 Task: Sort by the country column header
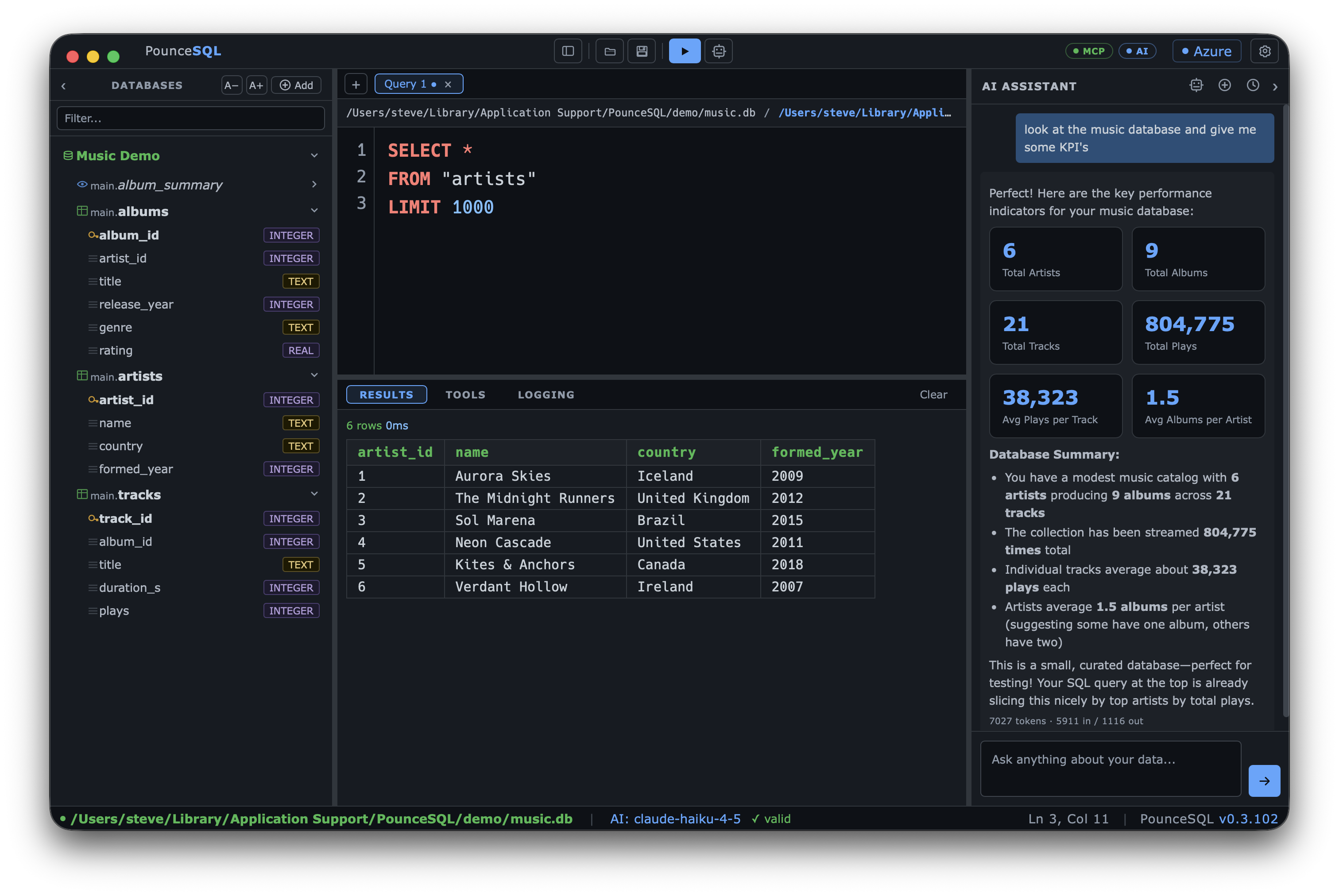pyautogui.click(x=693, y=452)
